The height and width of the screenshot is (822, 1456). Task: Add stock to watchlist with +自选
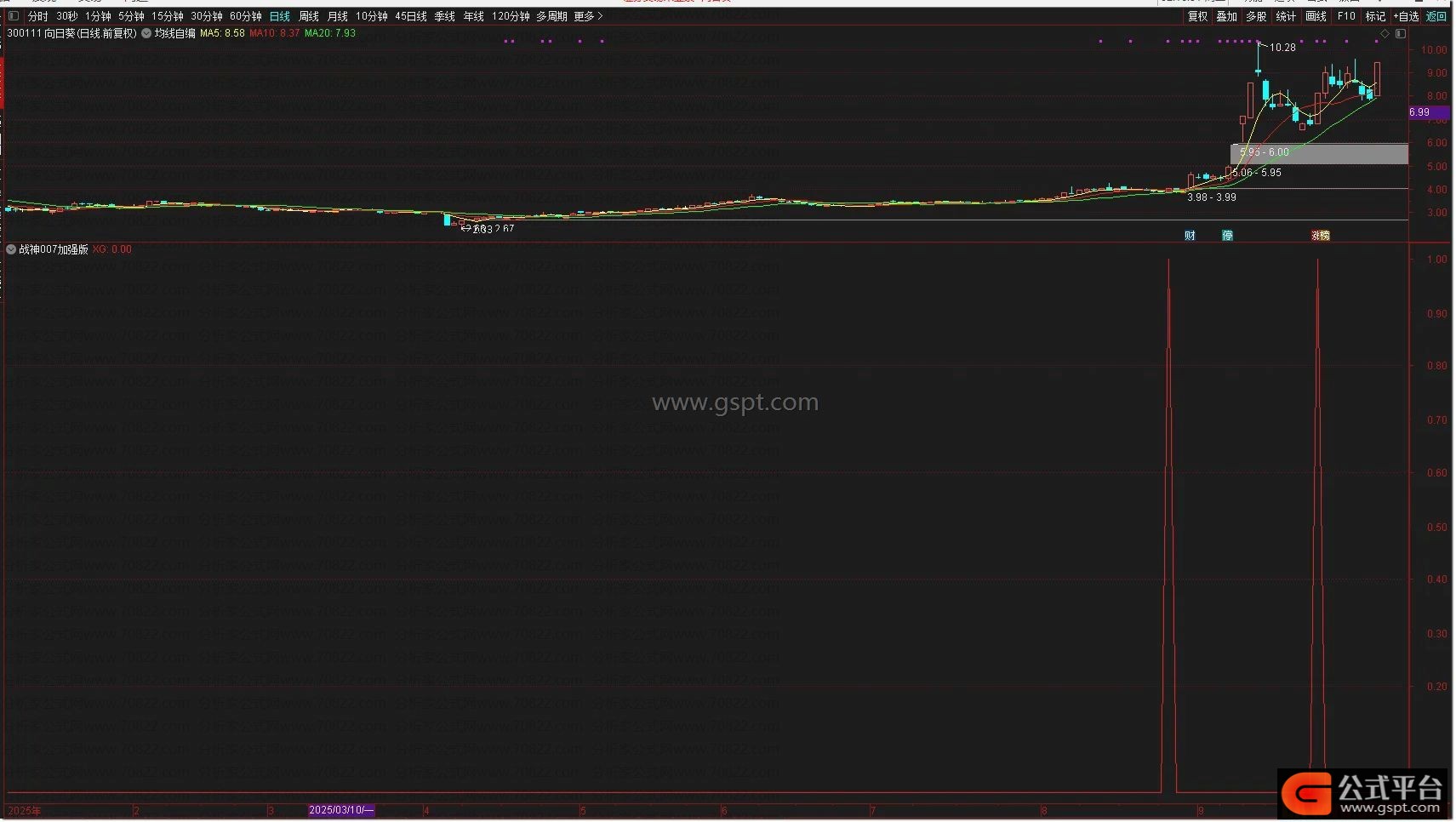(1407, 16)
